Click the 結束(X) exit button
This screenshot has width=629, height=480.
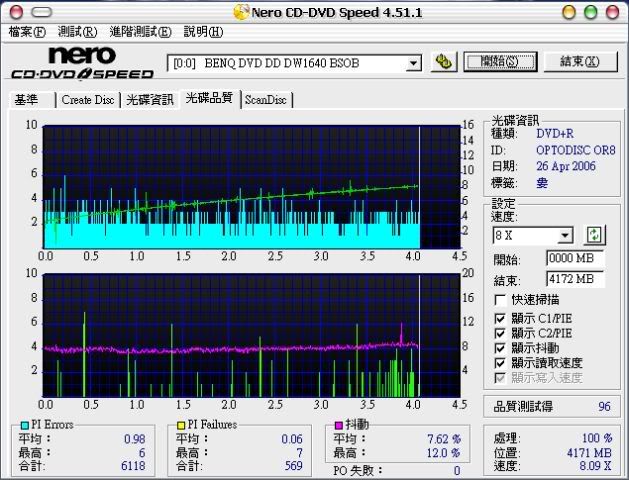[580, 62]
